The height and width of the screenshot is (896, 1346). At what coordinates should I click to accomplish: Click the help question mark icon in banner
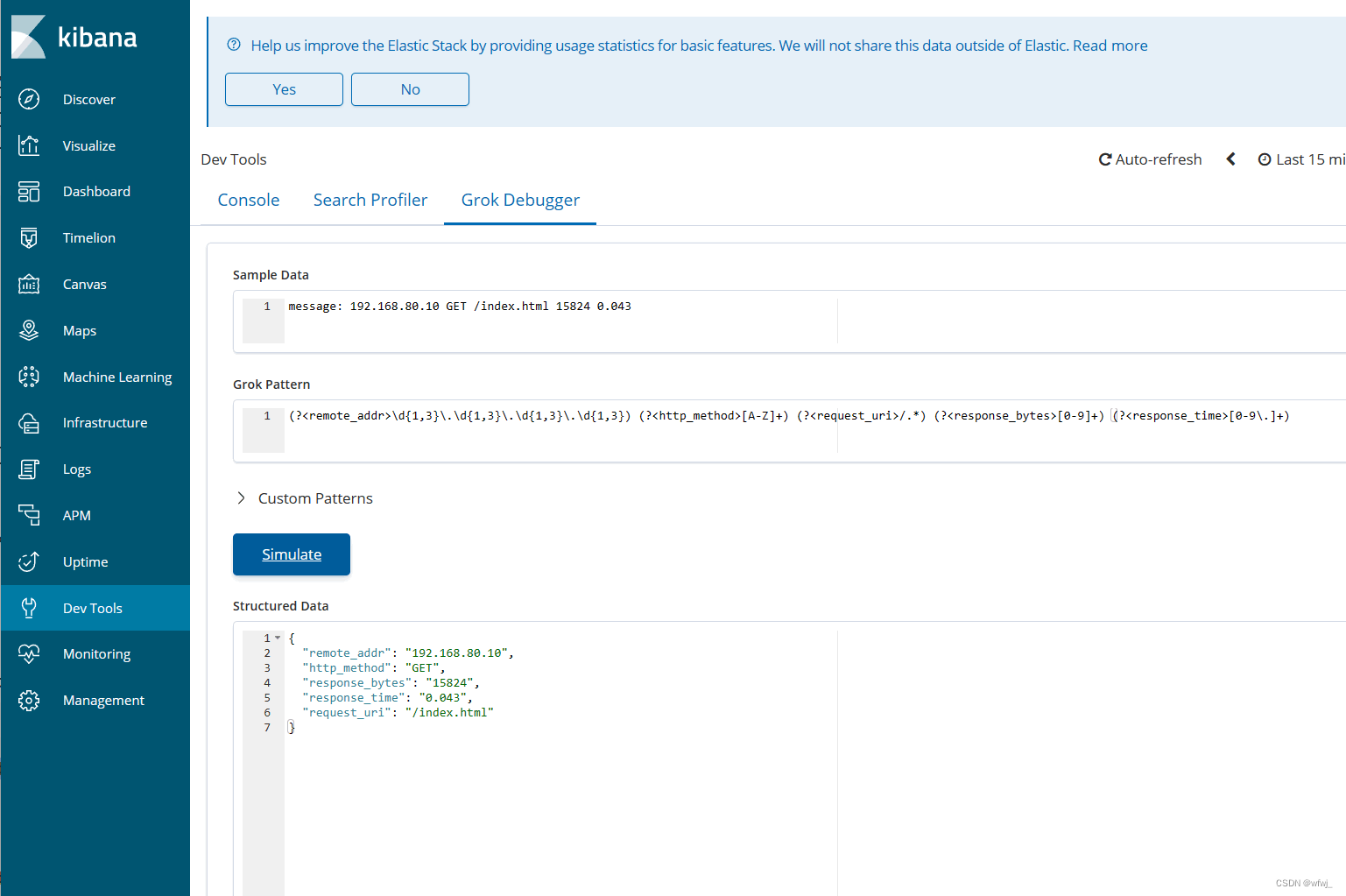pos(234,45)
